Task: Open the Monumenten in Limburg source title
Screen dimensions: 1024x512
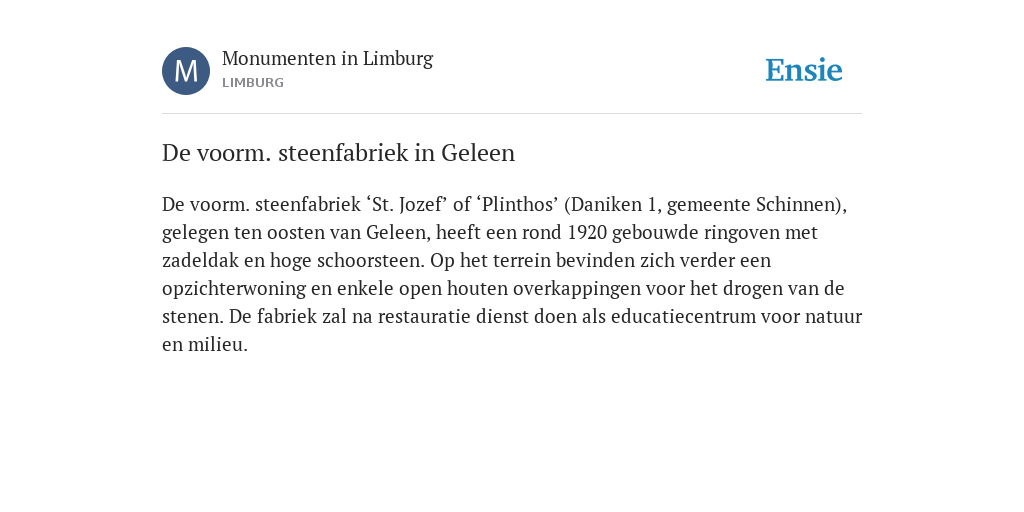Action: pos(327,59)
